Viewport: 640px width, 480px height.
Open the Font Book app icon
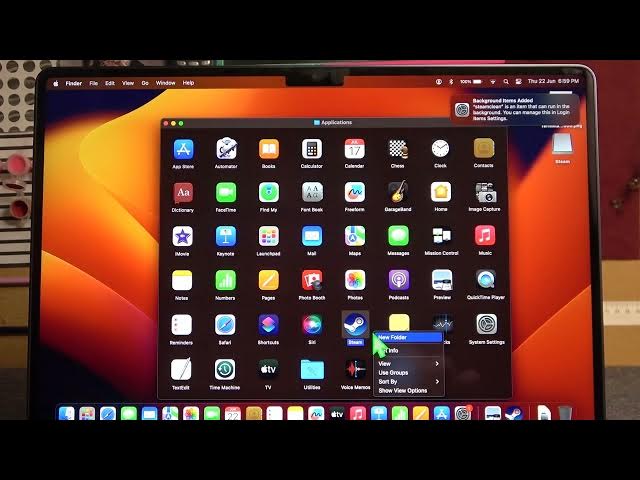[312, 192]
